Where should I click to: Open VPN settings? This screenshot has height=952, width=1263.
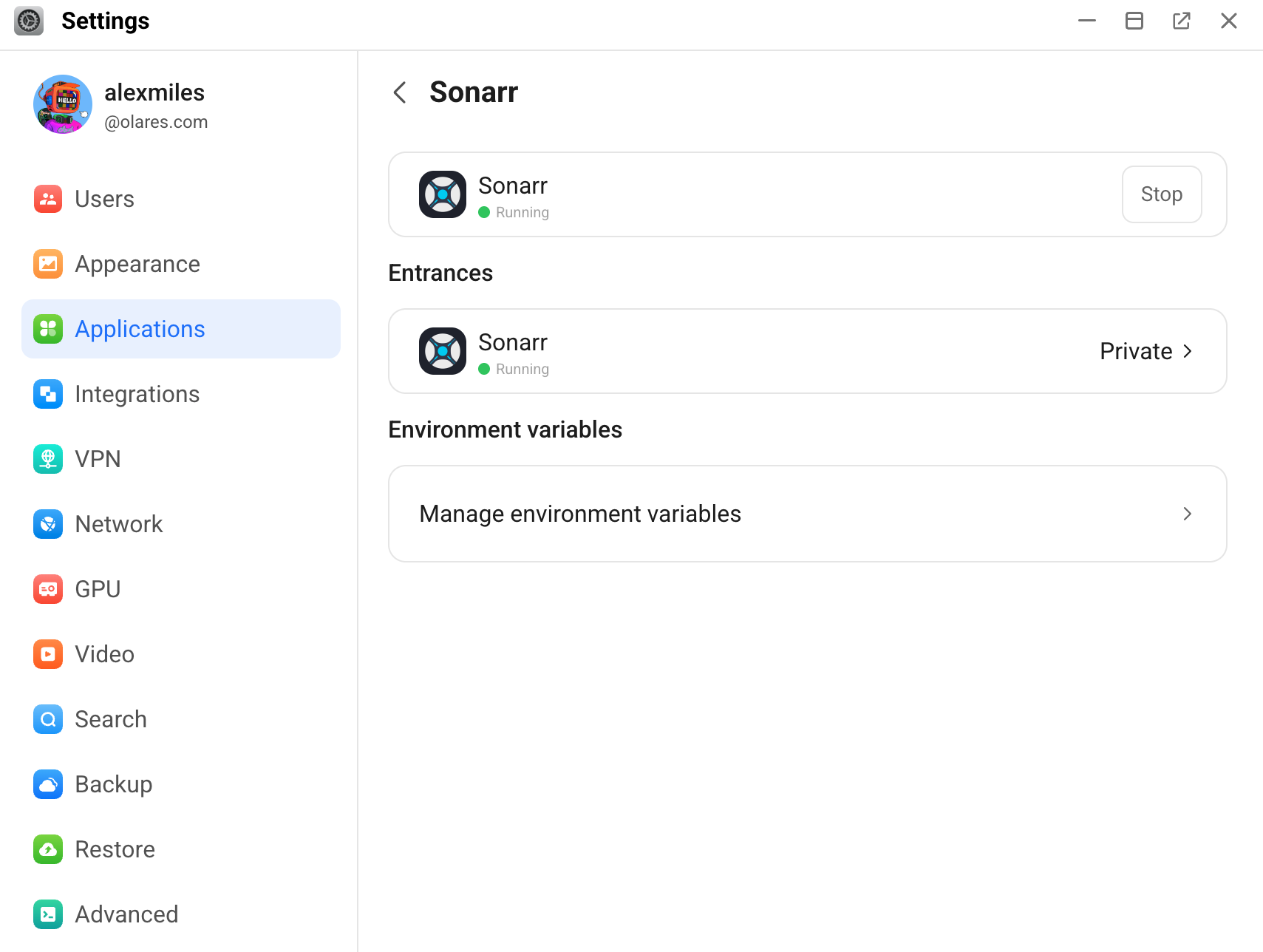[97, 459]
